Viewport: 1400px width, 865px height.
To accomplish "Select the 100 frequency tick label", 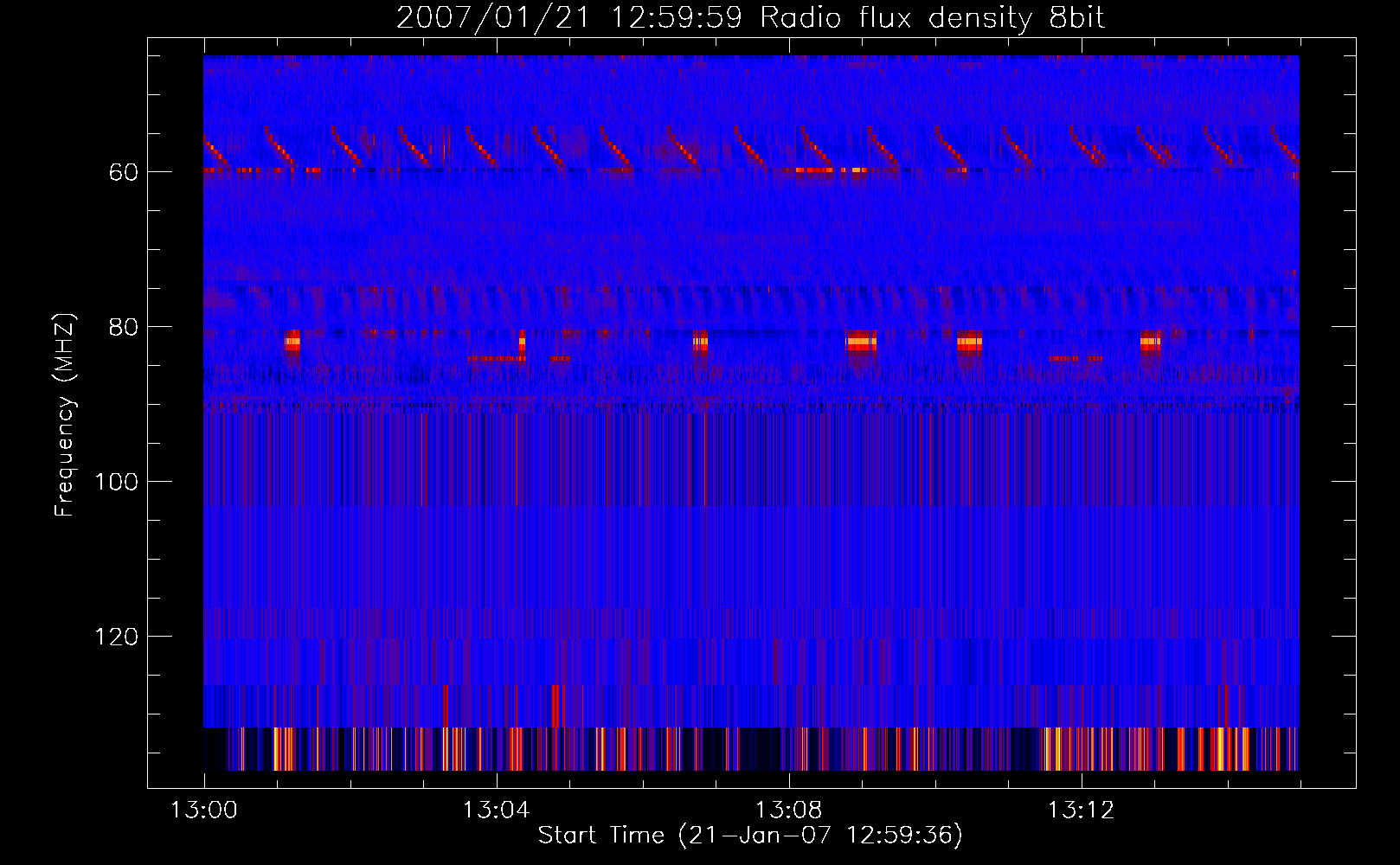I will point(117,483).
